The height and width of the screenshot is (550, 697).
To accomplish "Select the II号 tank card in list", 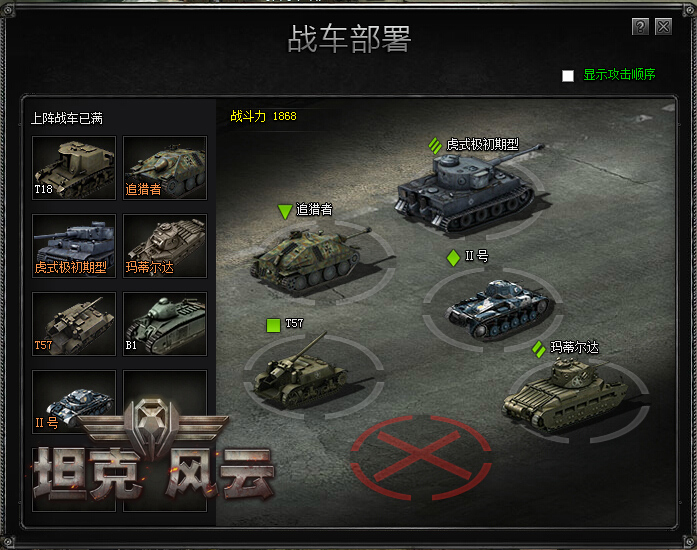I will pos(74,401).
